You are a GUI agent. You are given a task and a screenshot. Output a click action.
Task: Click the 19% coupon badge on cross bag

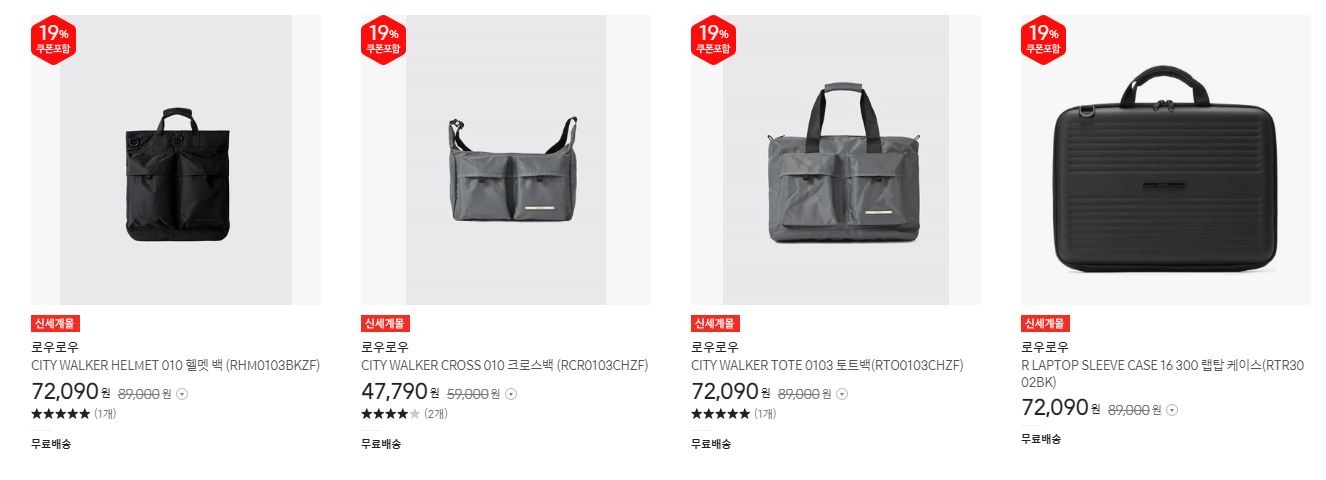pos(383,40)
